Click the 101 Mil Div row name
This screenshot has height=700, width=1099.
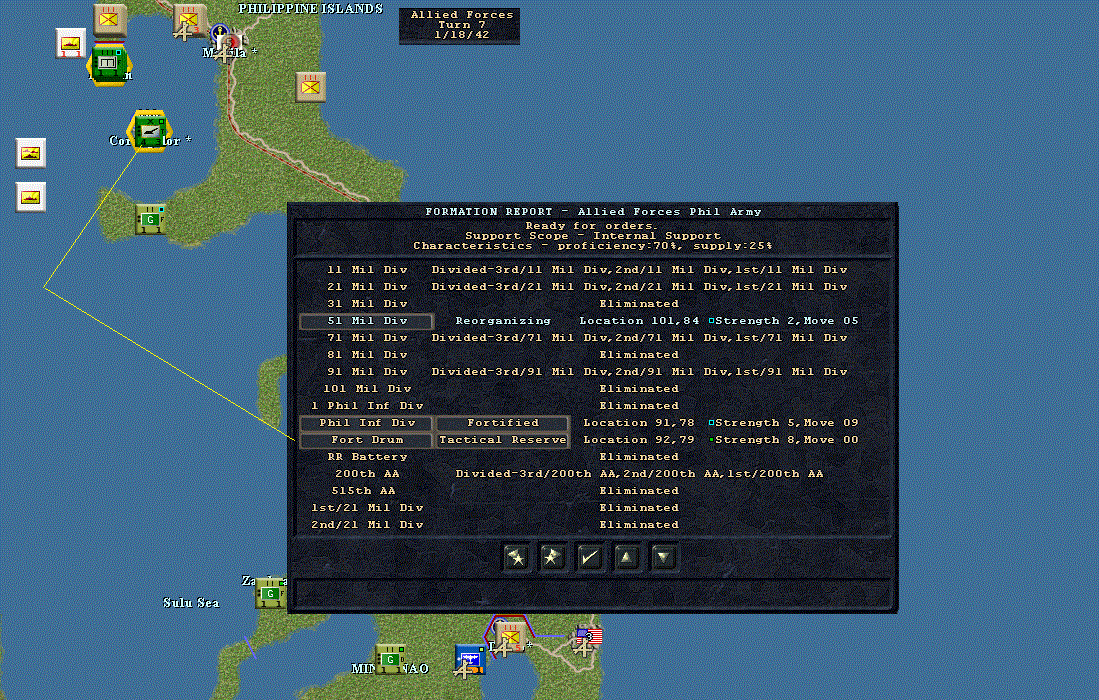(x=367, y=389)
